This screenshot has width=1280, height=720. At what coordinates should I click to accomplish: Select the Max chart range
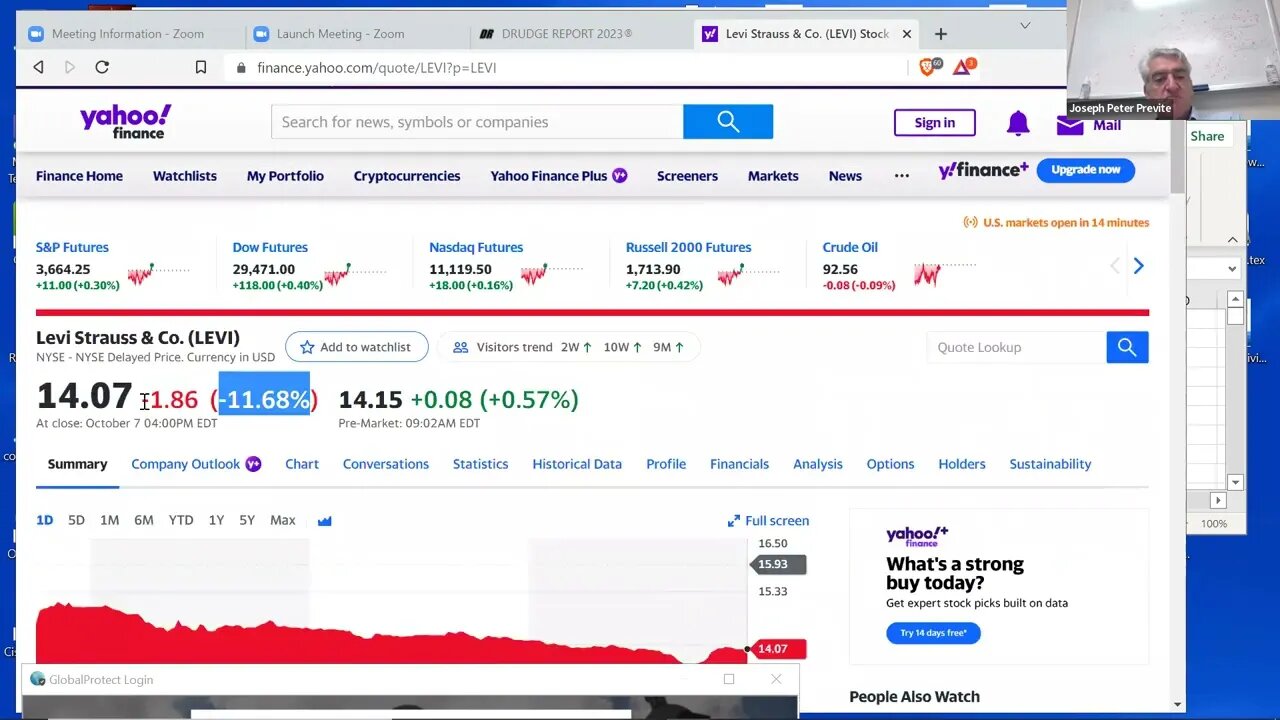click(x=283, y=520)
